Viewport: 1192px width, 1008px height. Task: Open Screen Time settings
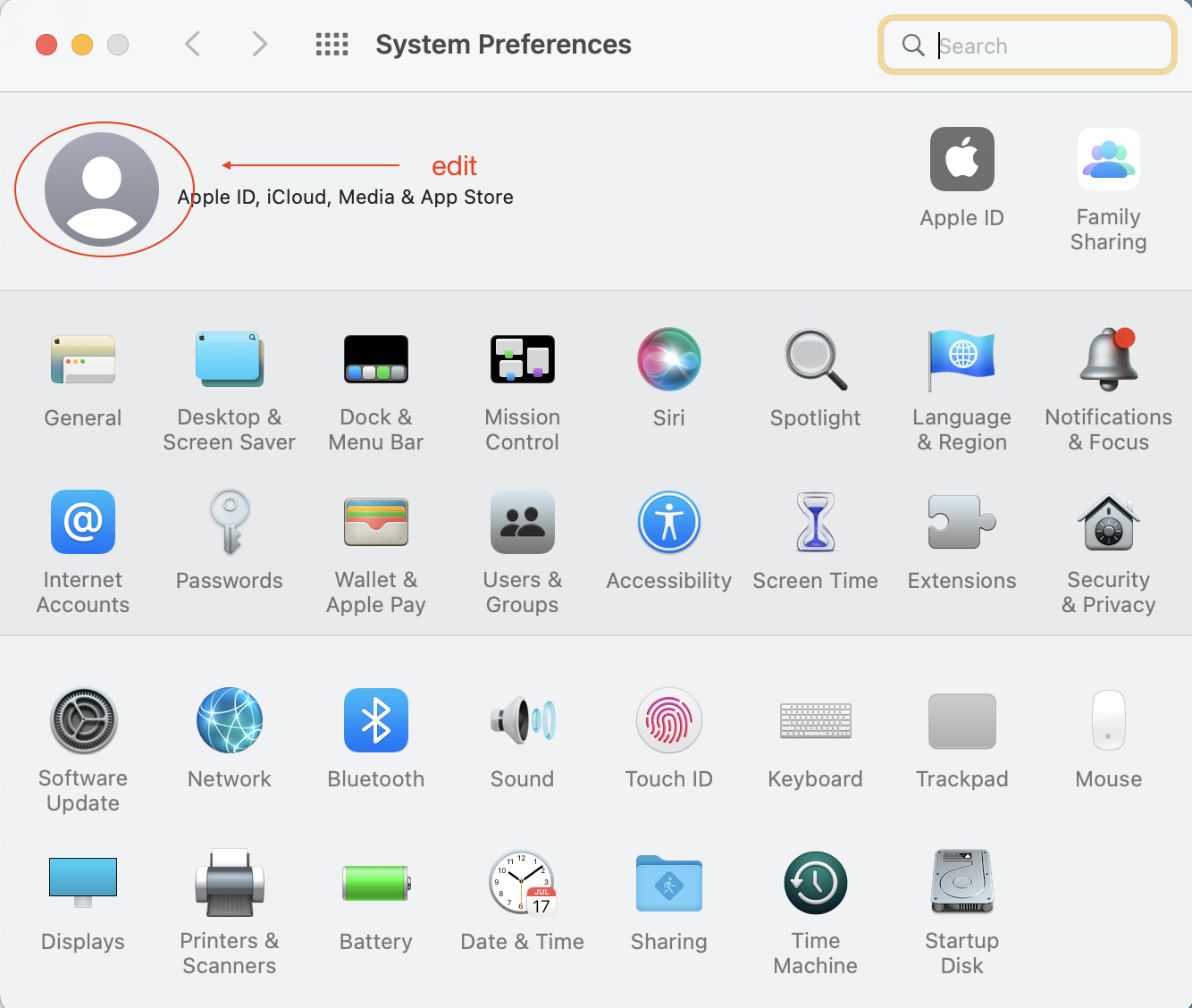816,522
